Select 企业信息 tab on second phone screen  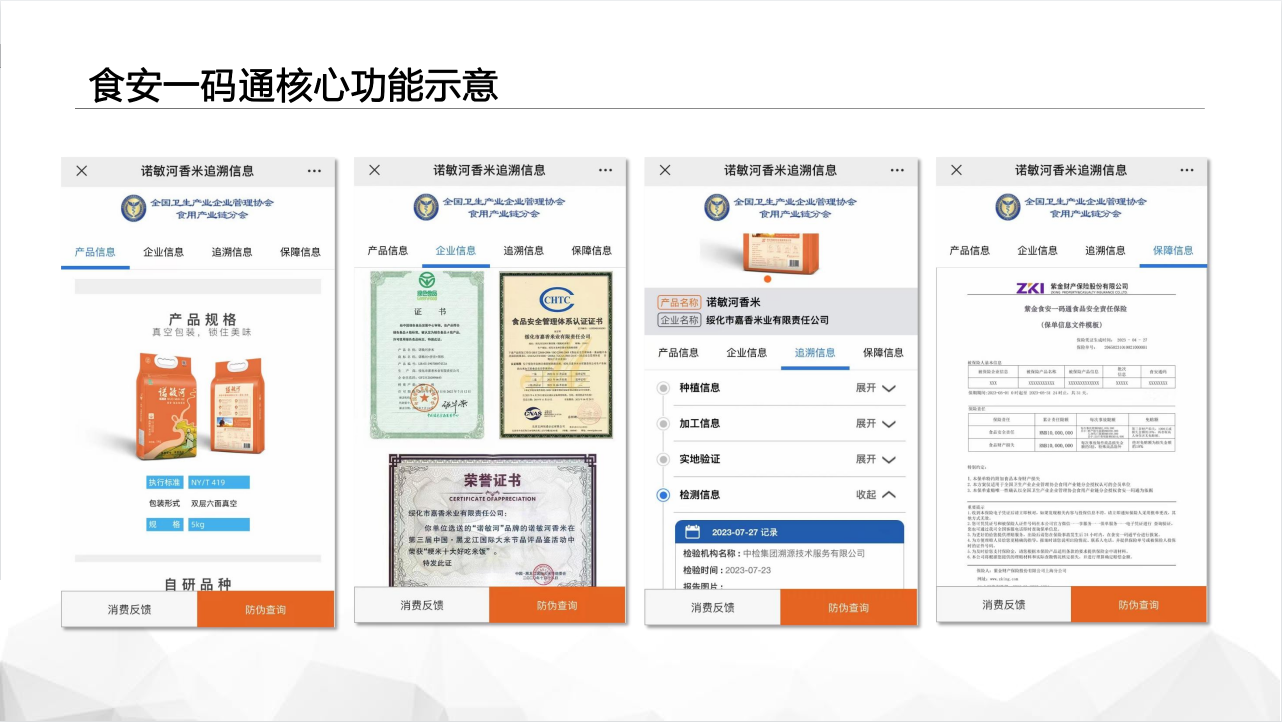[x=455, y=251]
